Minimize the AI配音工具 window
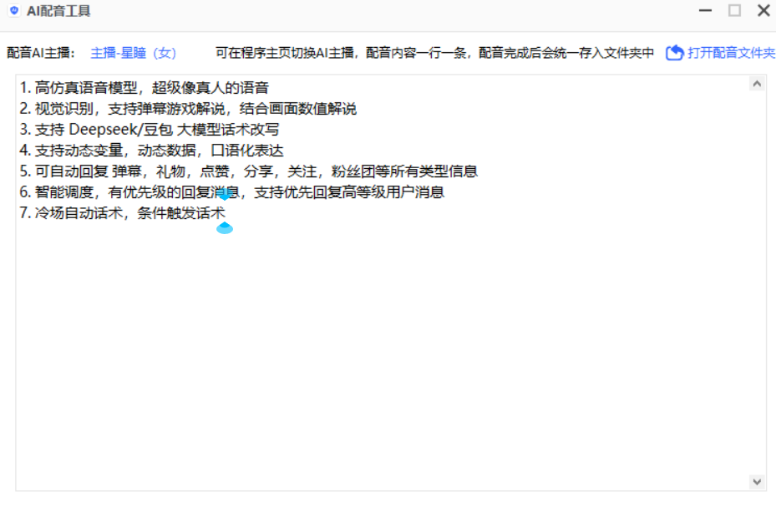Viewport: 781px width, 505px height. click(705, 11)
